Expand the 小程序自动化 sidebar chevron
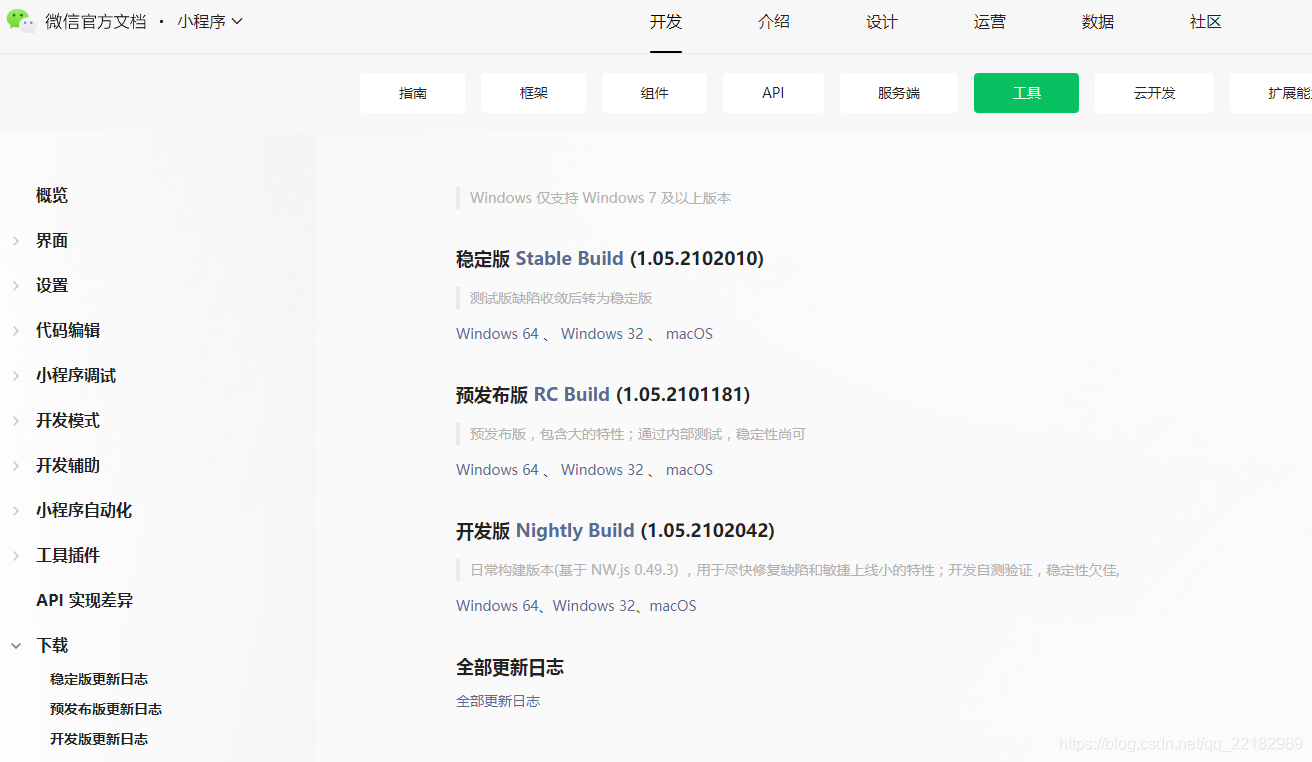 [16, 511]
